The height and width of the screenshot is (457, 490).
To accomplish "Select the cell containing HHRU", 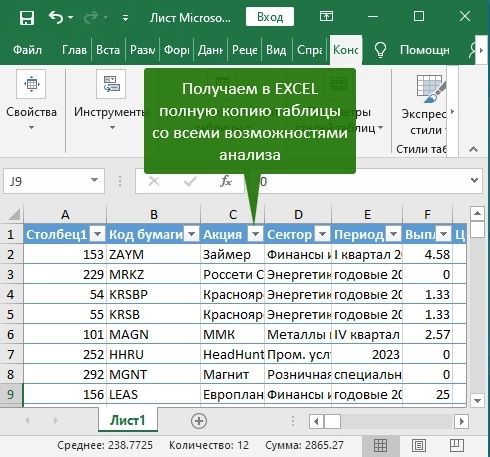I will 154,354.
